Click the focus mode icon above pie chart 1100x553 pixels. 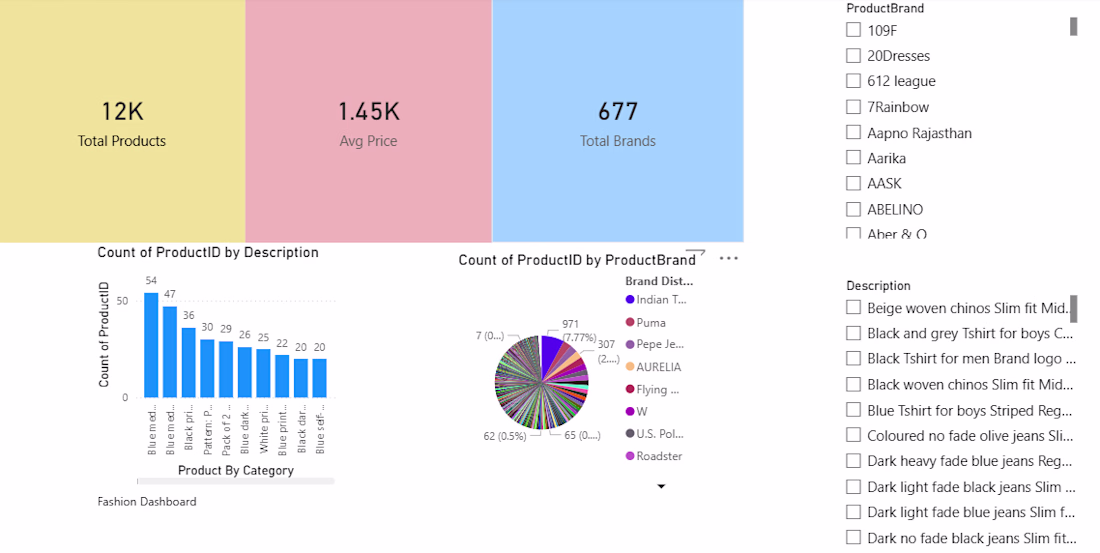coord(695,252)
